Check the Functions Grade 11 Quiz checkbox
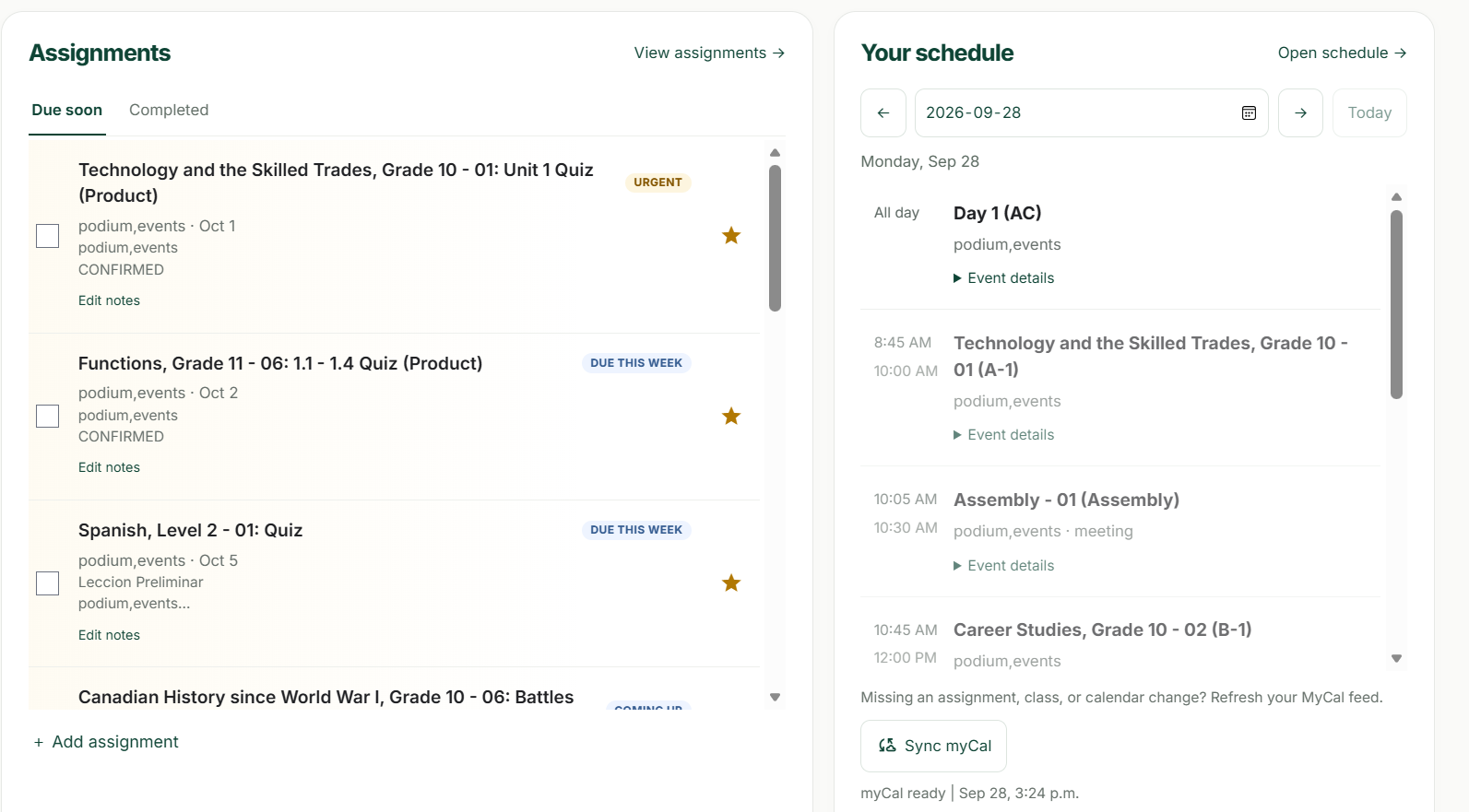1469x812 pixels. [x=48, y=416]
